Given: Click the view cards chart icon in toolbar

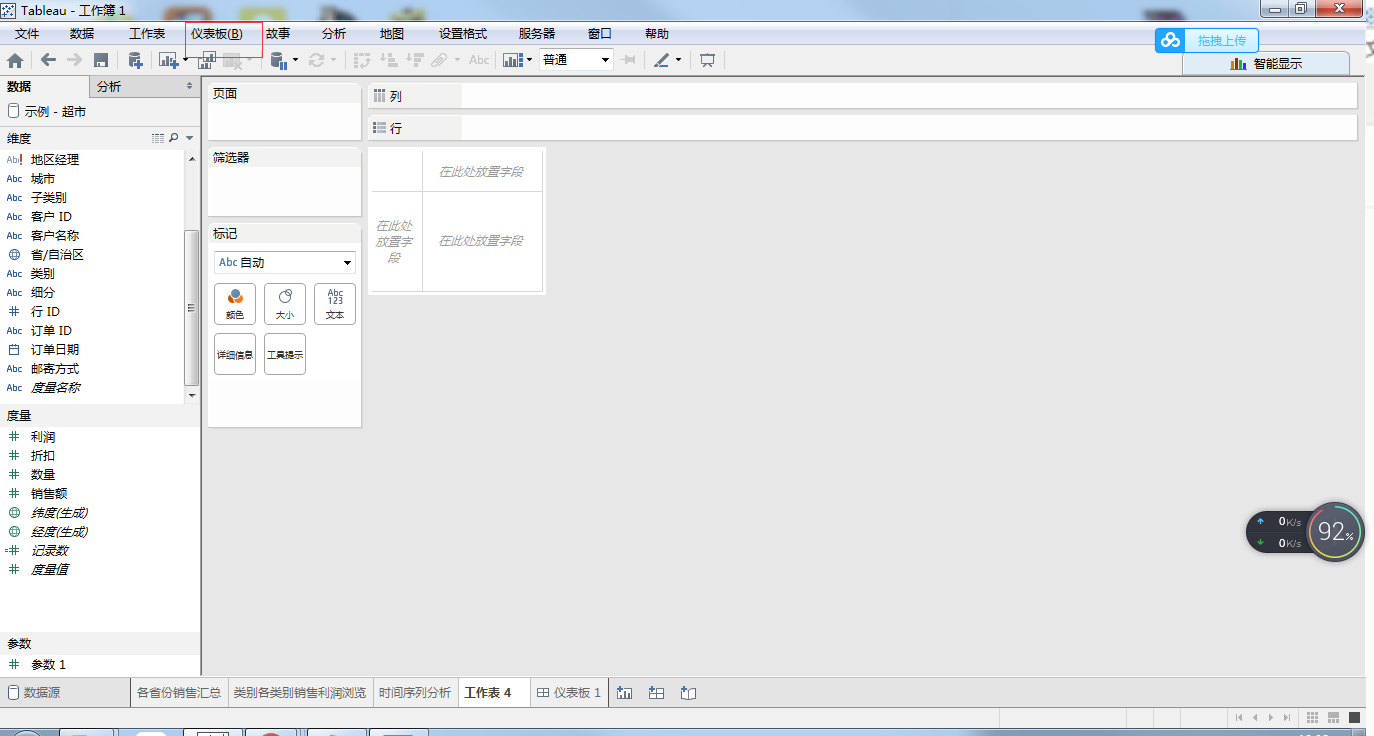Looking at the screenshot, I should coord(513,60).
